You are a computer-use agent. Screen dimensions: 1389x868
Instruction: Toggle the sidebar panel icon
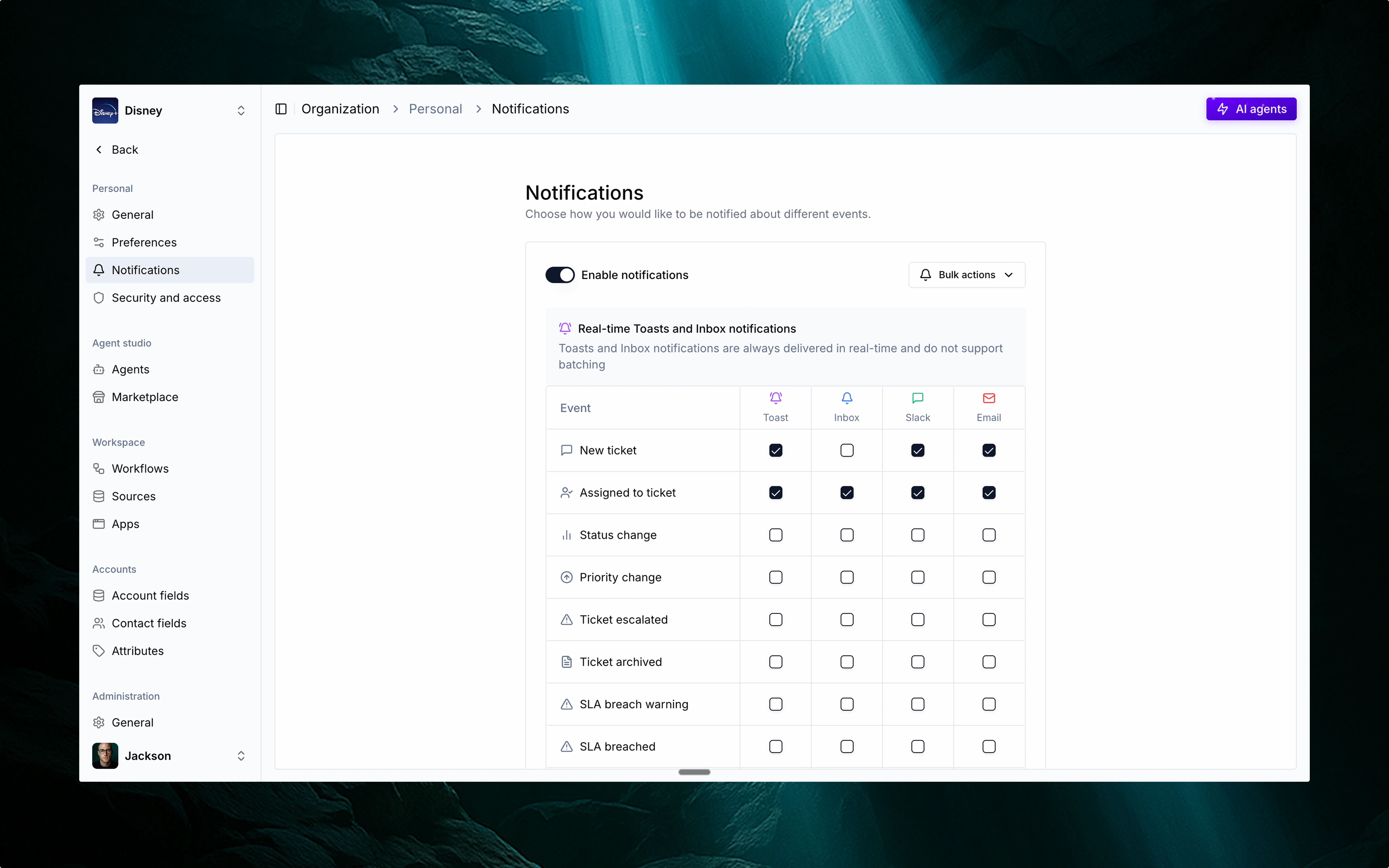point(281,109)
